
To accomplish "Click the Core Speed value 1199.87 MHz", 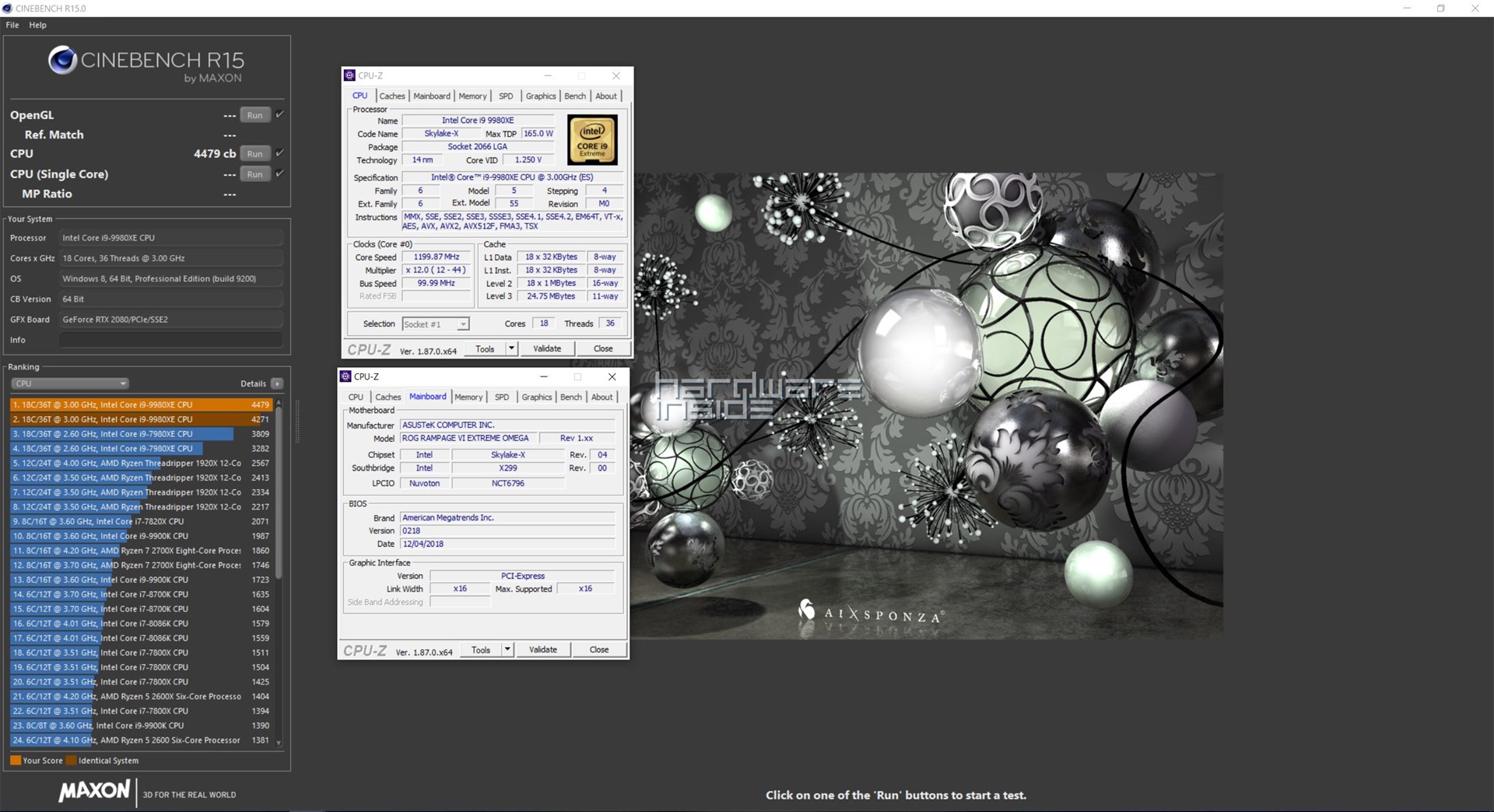I will 437,257.
